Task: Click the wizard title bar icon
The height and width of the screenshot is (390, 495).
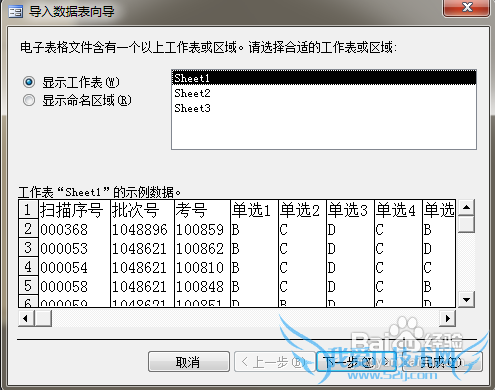Action: [15, 12]
